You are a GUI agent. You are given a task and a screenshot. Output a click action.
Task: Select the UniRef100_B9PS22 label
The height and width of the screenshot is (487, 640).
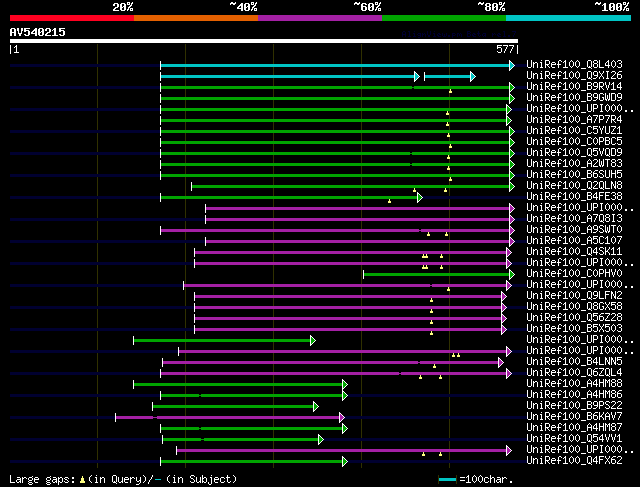pyautogui.click(x=574, y=406)
